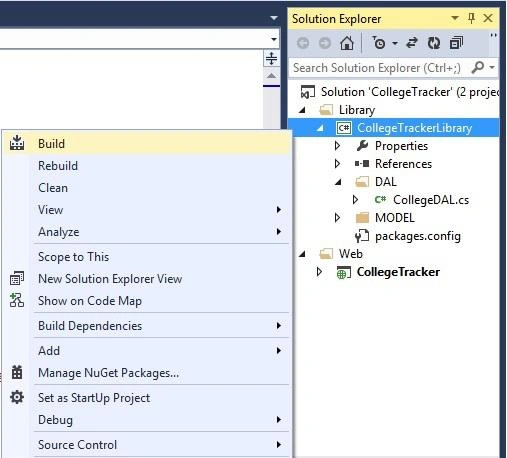Select Clean in the context menu
The width and height of the screenshot is (507, 458).
click(53, 188)
